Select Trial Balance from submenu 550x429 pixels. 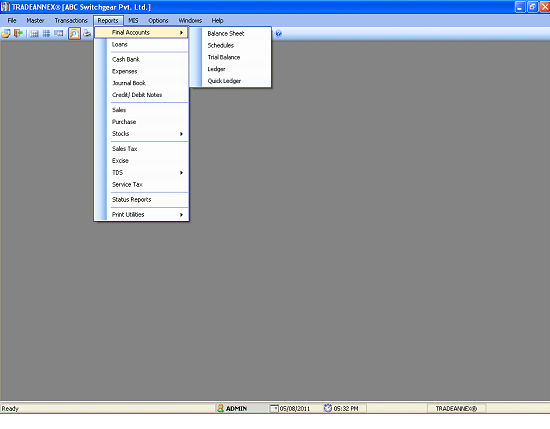[x=224, y=57]
